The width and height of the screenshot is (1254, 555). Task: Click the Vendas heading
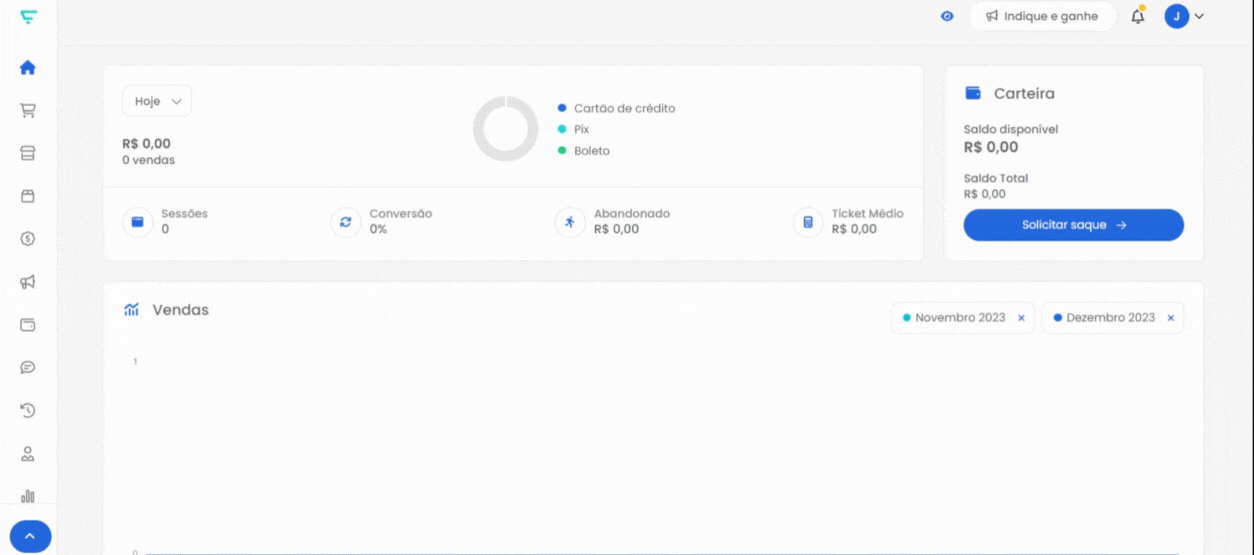[x=181, y=310]
